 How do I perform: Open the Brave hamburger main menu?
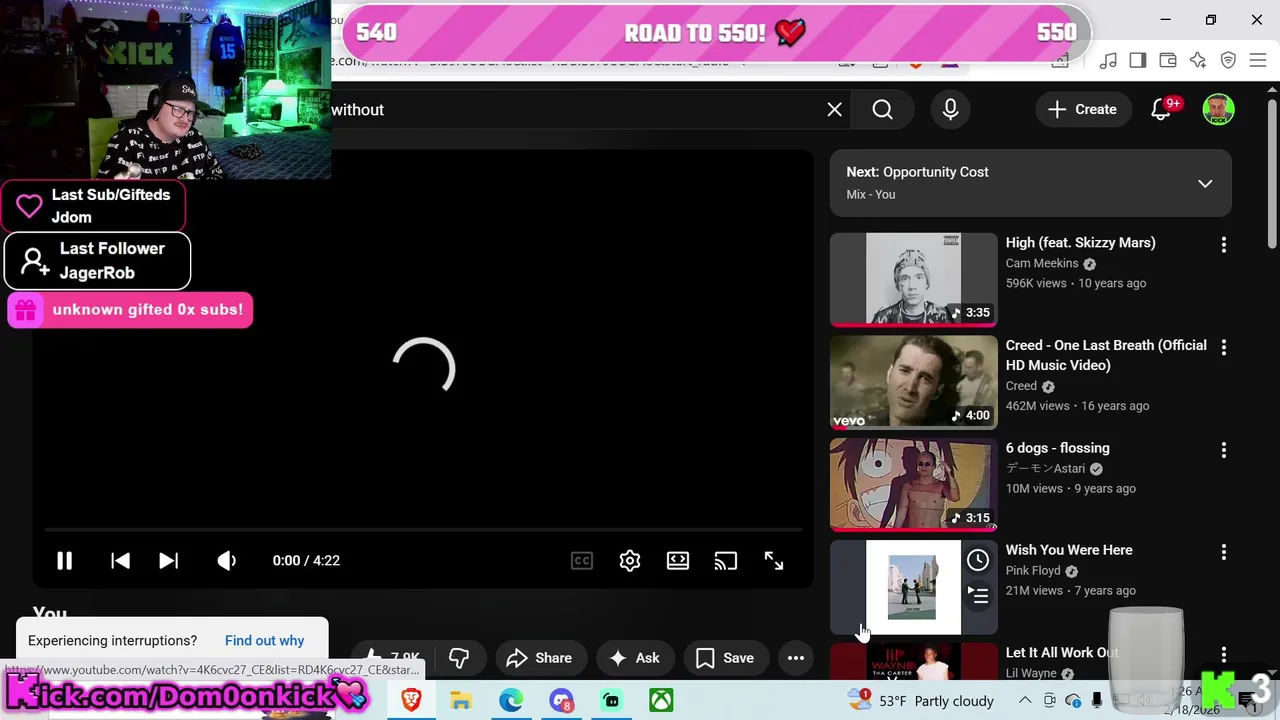coord(1258,61)
